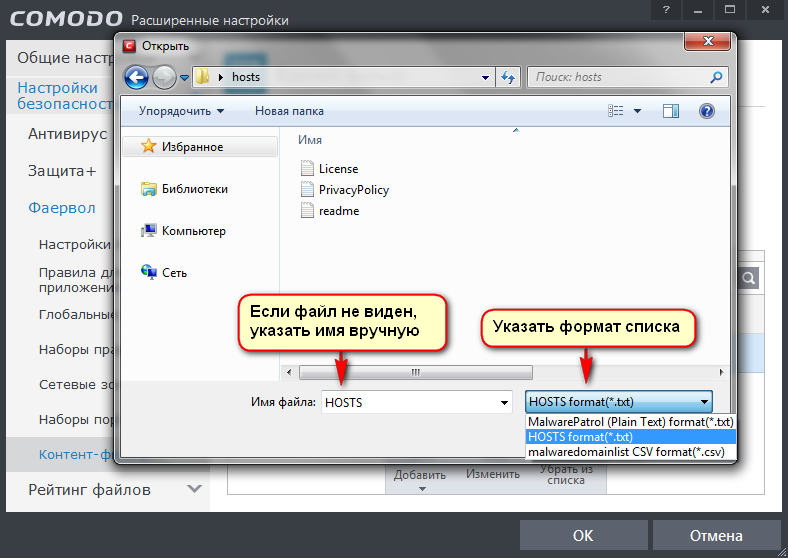Select Фаервол in Comodo sidebar
The image size is (788, 558).
point(61,208)
